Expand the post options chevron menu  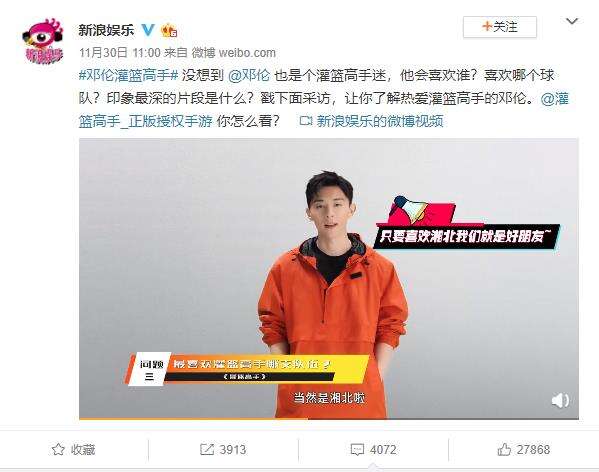tap(572, 21)
